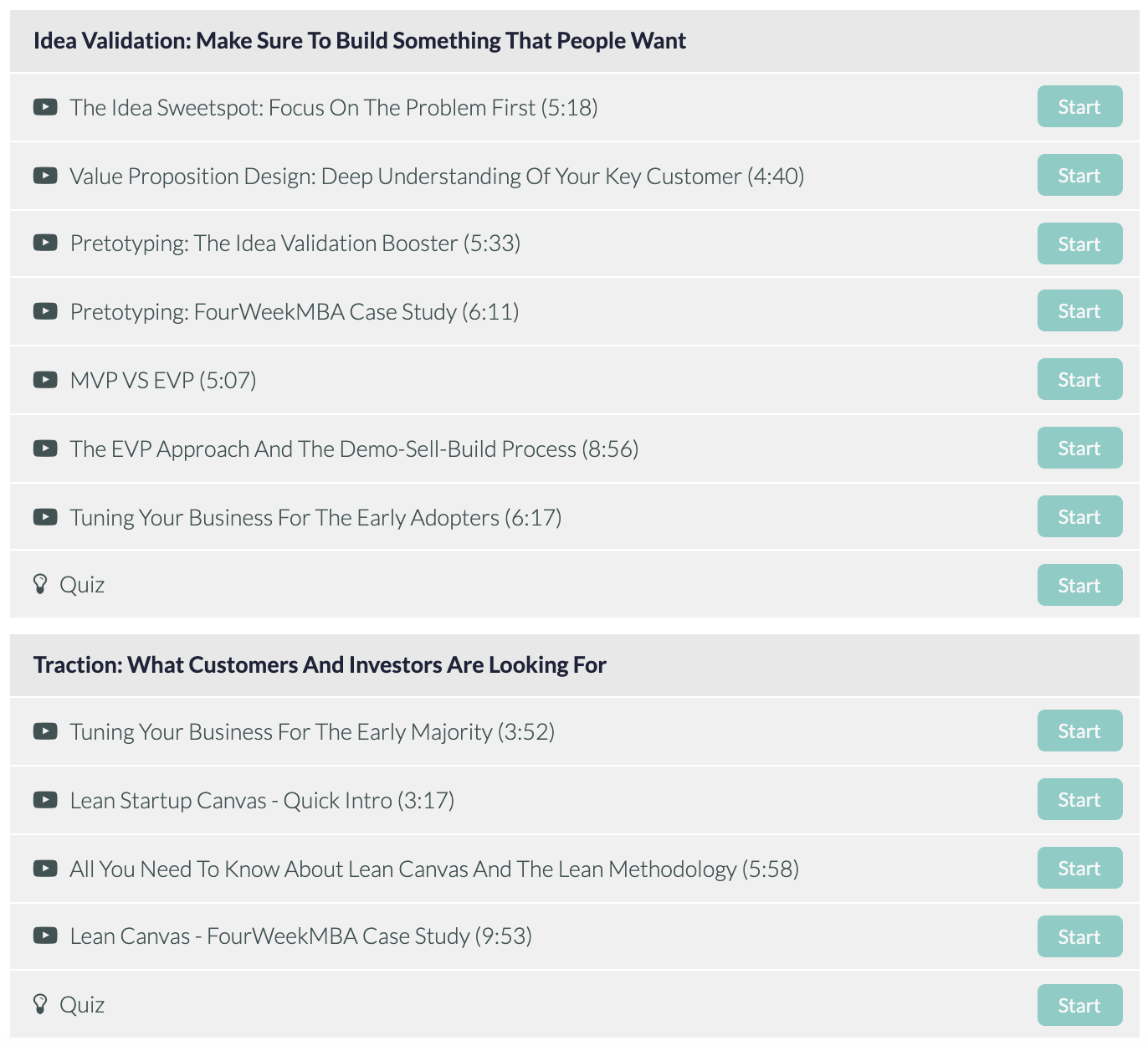Select the Idea Validation section header
1148x1046 pixels.
(360, 41)
